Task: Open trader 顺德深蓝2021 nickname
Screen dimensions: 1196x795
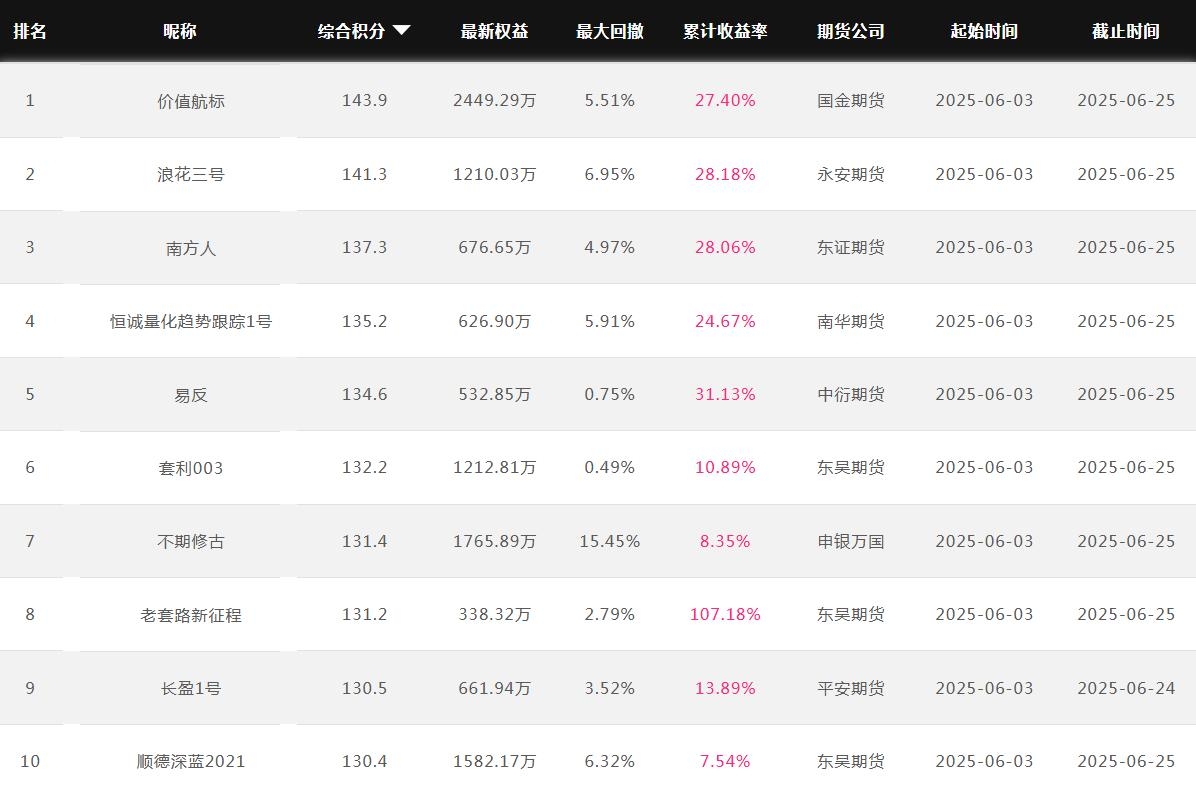Action: [x=191, y=761]
